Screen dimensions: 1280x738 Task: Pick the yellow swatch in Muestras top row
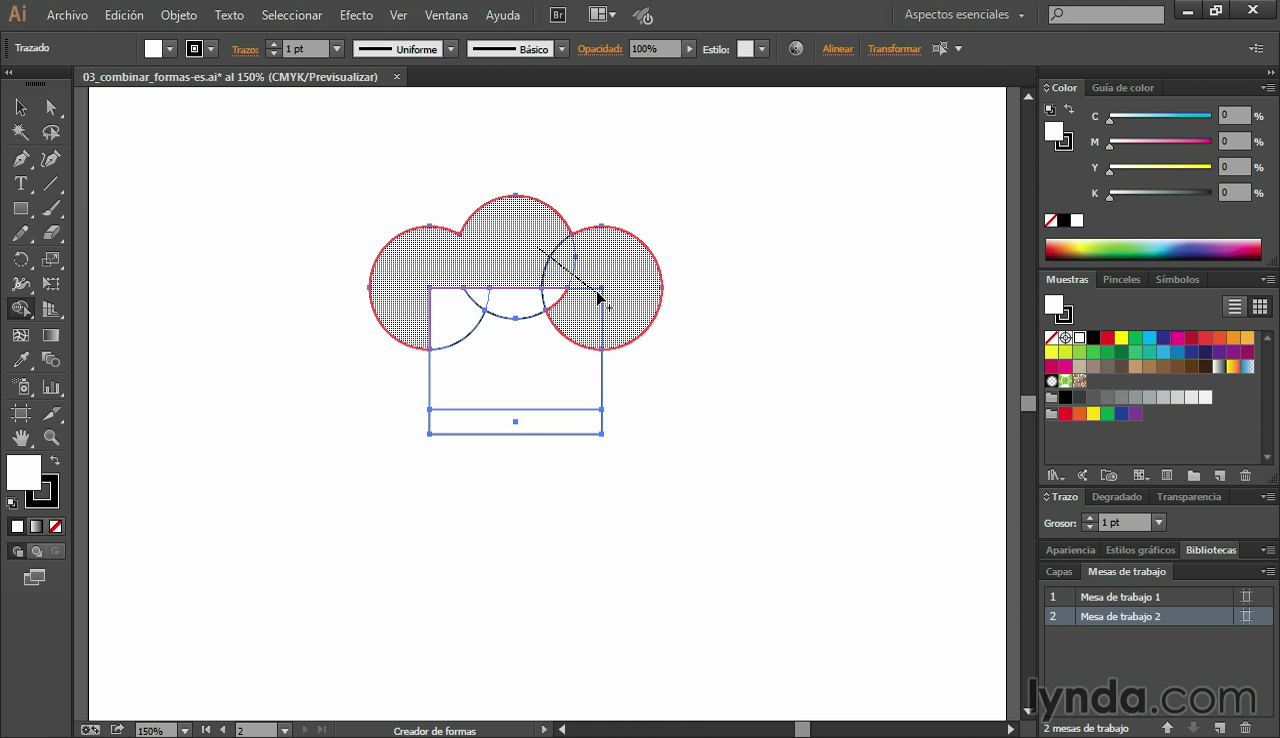(x=1121, y=338)
